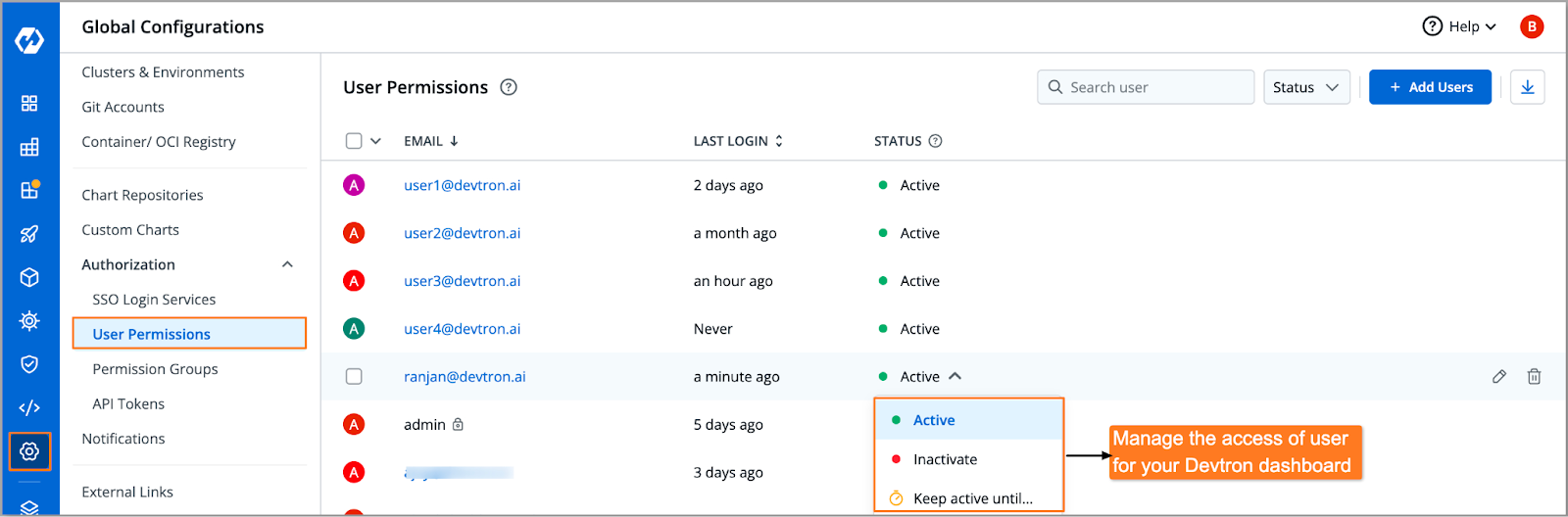Click the avatar in the admin row
The width and height of the screenshot is (1568, 517).
pos(354,424)
